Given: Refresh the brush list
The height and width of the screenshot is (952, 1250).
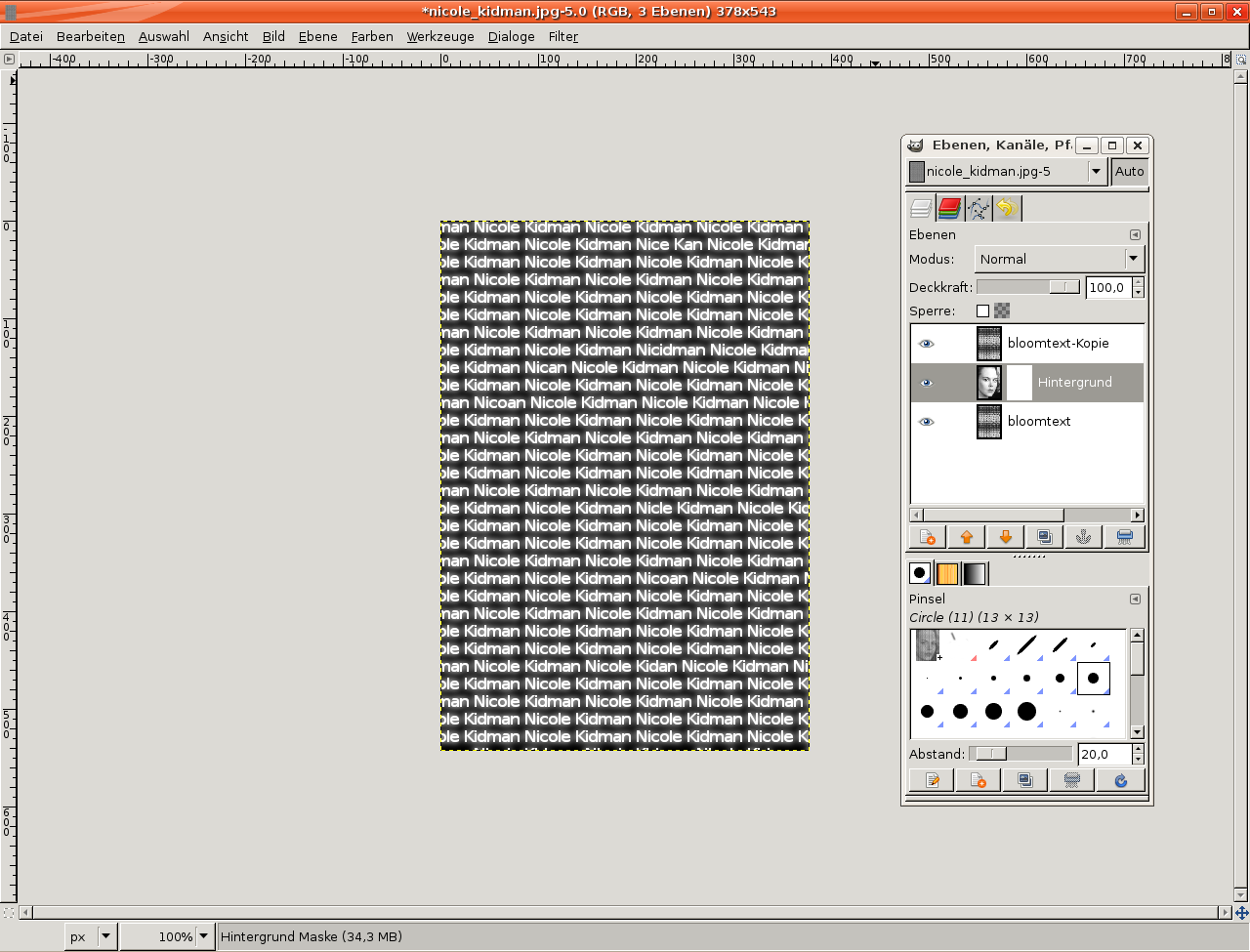Looking at the screenshot, I should [1120, 780].
